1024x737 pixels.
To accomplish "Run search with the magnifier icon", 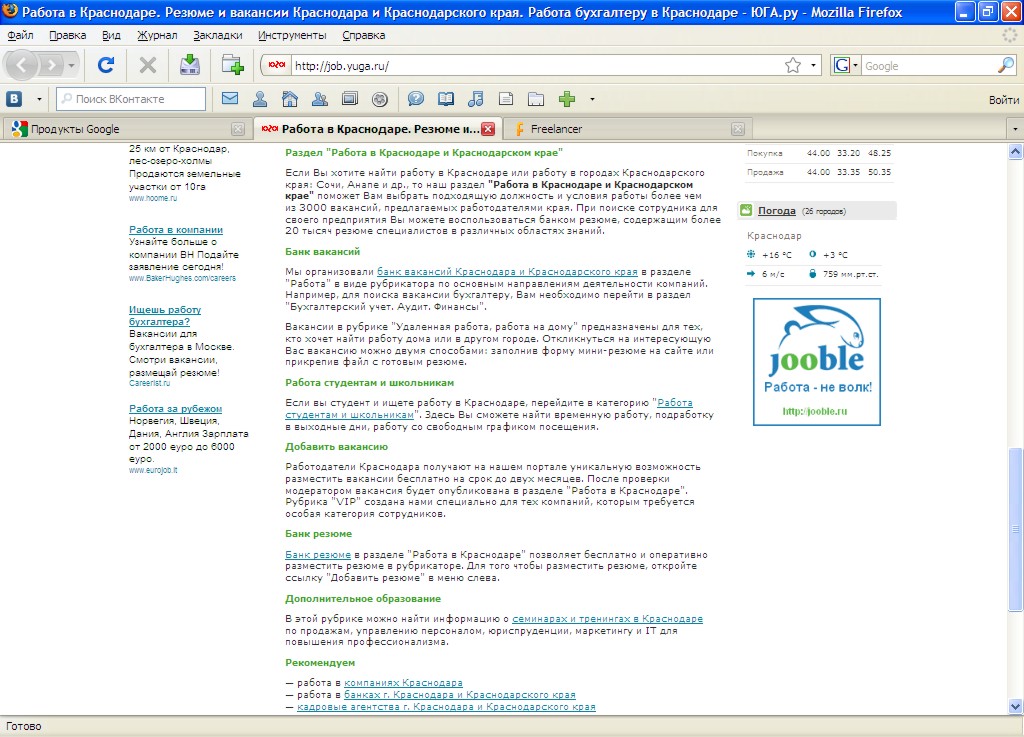I will click(1006, 65).
